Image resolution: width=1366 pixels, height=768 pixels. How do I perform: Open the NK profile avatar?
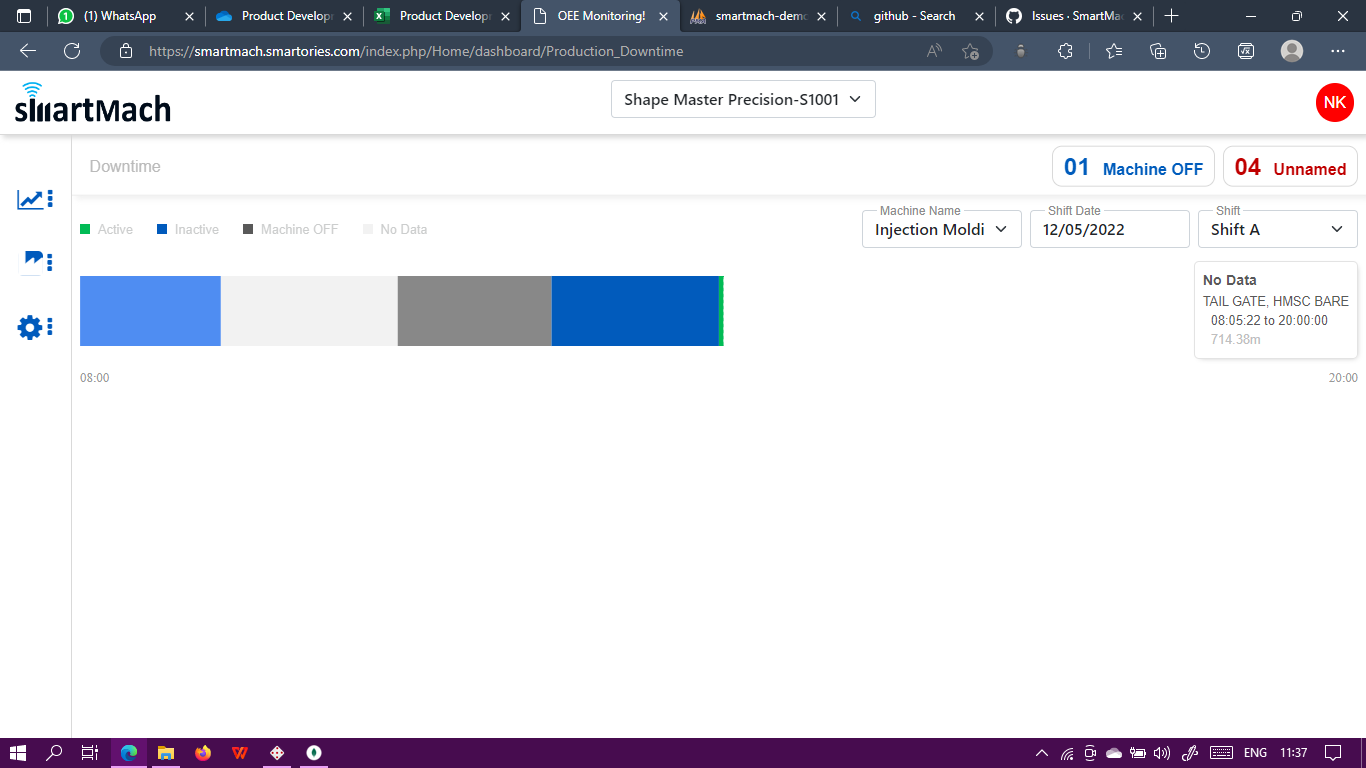[1334, 102]
